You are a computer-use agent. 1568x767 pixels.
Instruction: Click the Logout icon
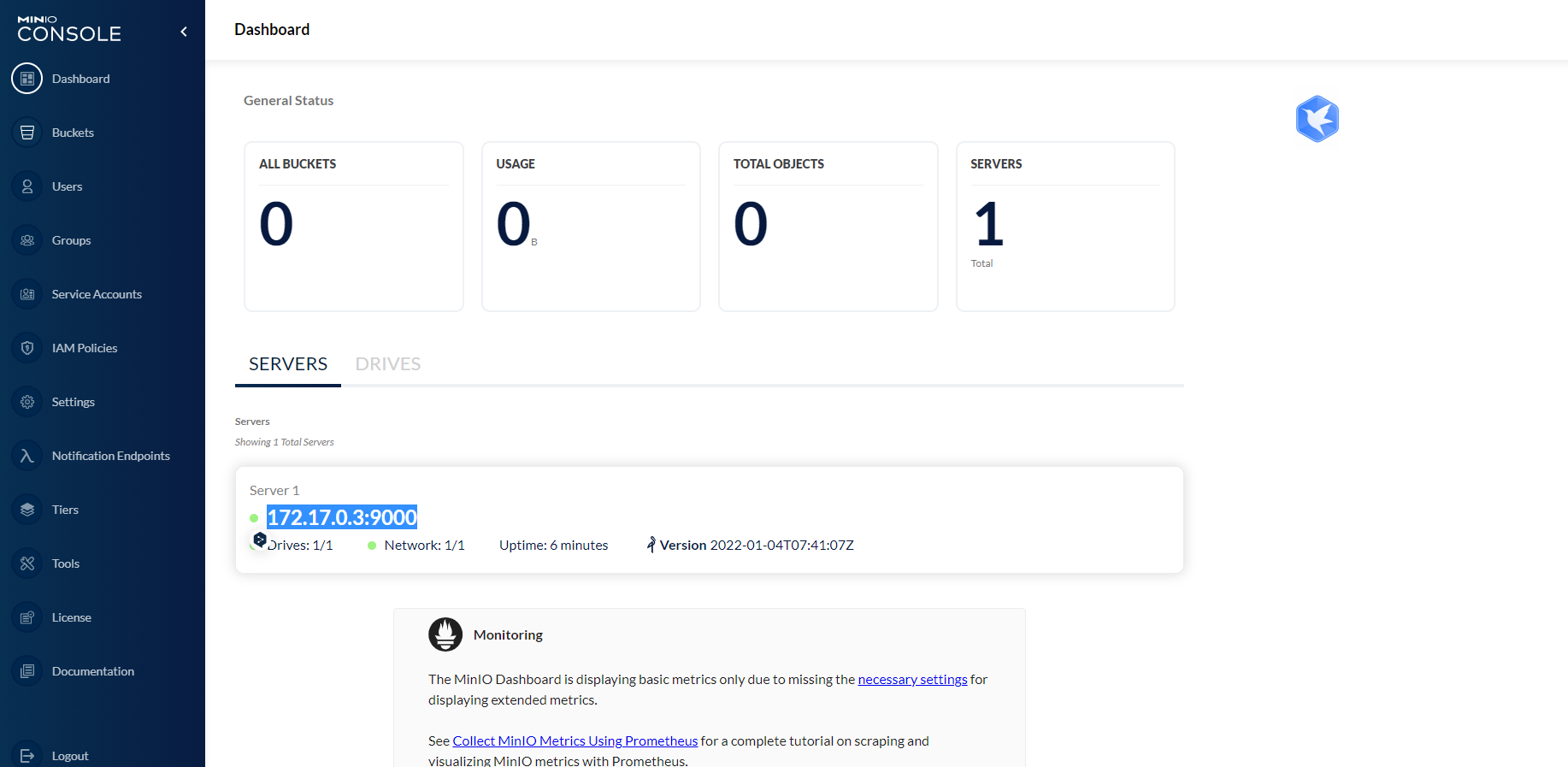point(27,756)
